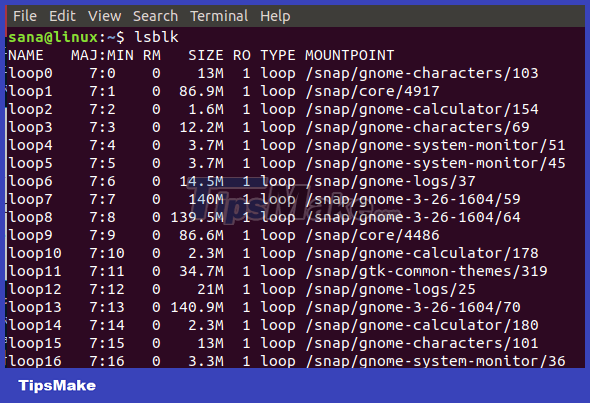Click the /snap/gnome-3-26-1604/59 mountpoint

(x=413, y=199)
